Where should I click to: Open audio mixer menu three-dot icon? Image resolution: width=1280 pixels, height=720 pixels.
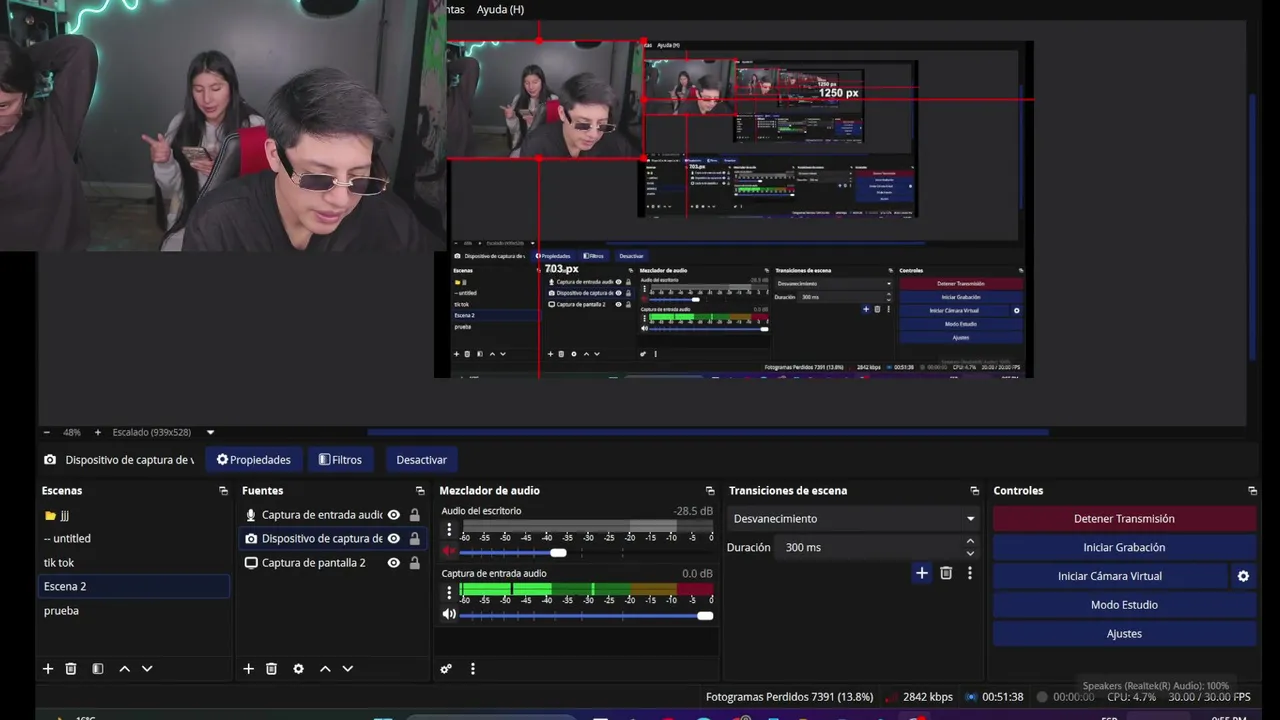(x=473, y=669)
